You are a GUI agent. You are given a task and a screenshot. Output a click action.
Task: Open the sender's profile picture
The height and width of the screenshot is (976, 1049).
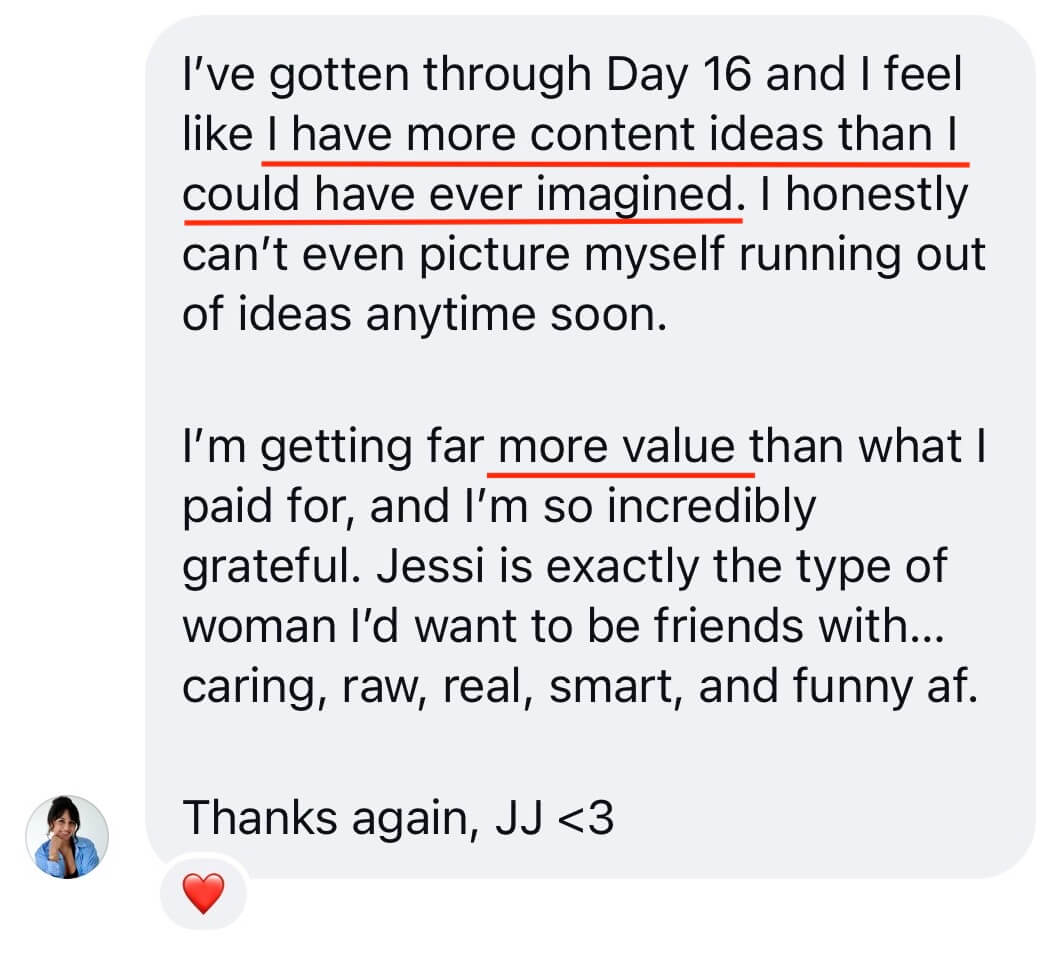click(x=67, y=836)
